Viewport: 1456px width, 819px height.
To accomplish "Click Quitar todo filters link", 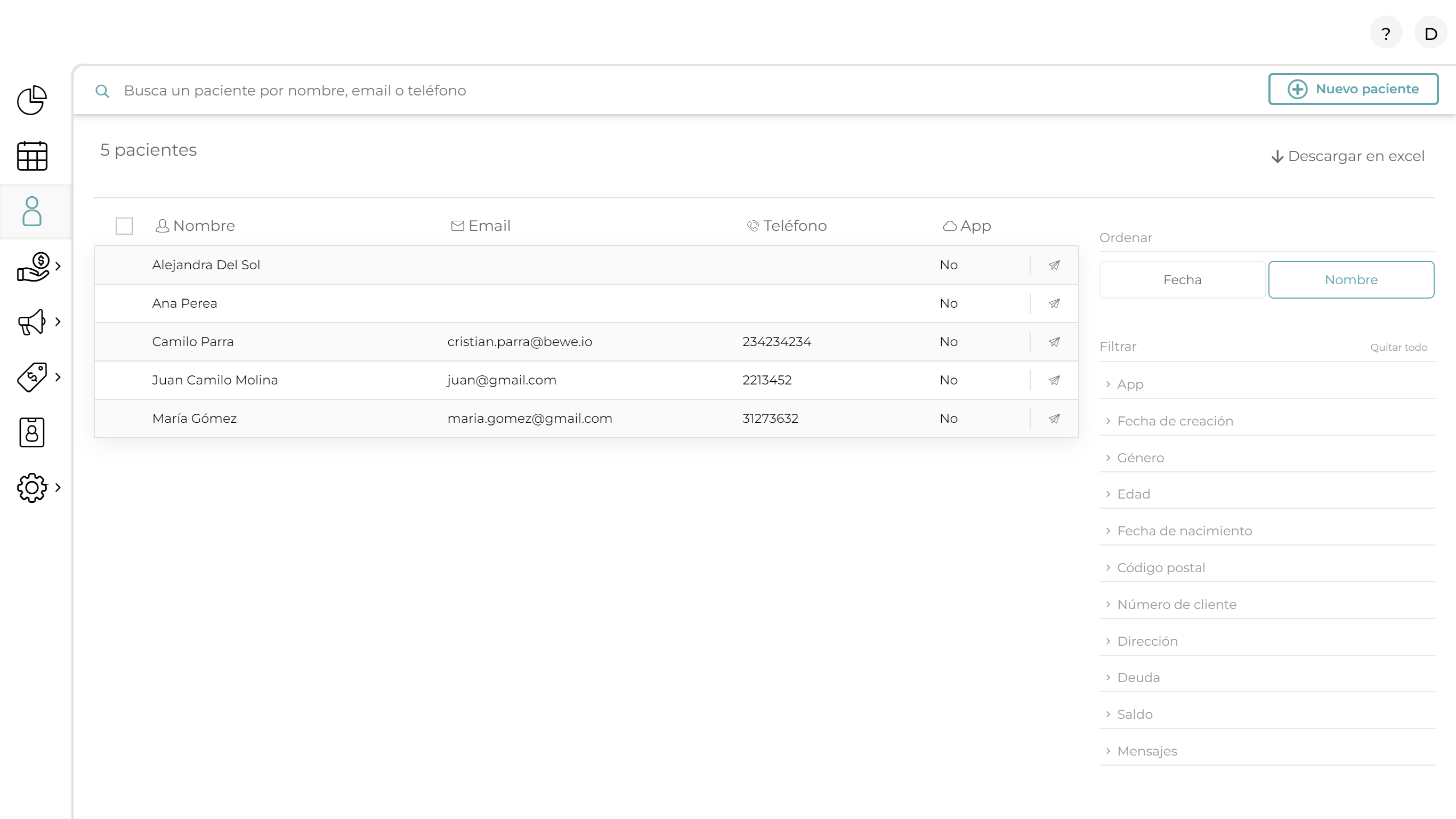I will 1398,347.
